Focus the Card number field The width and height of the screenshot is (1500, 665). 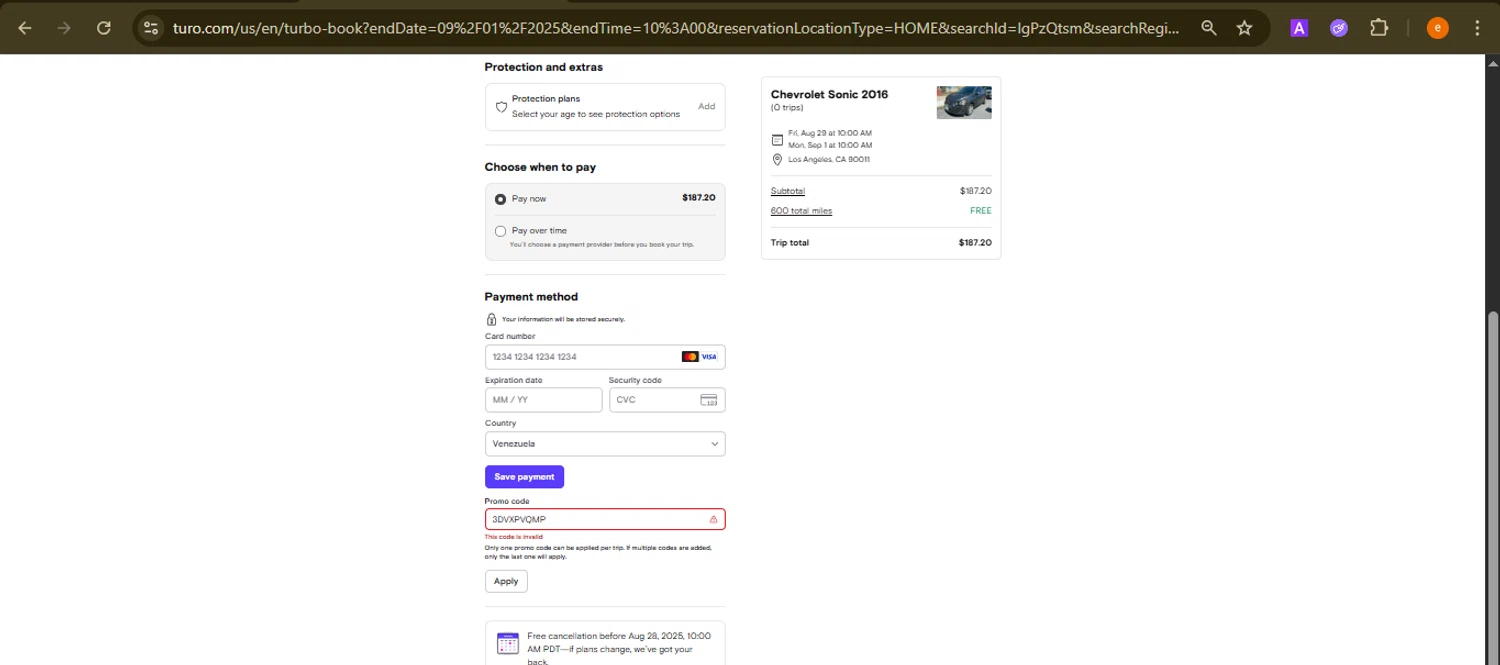click(605, 357)
